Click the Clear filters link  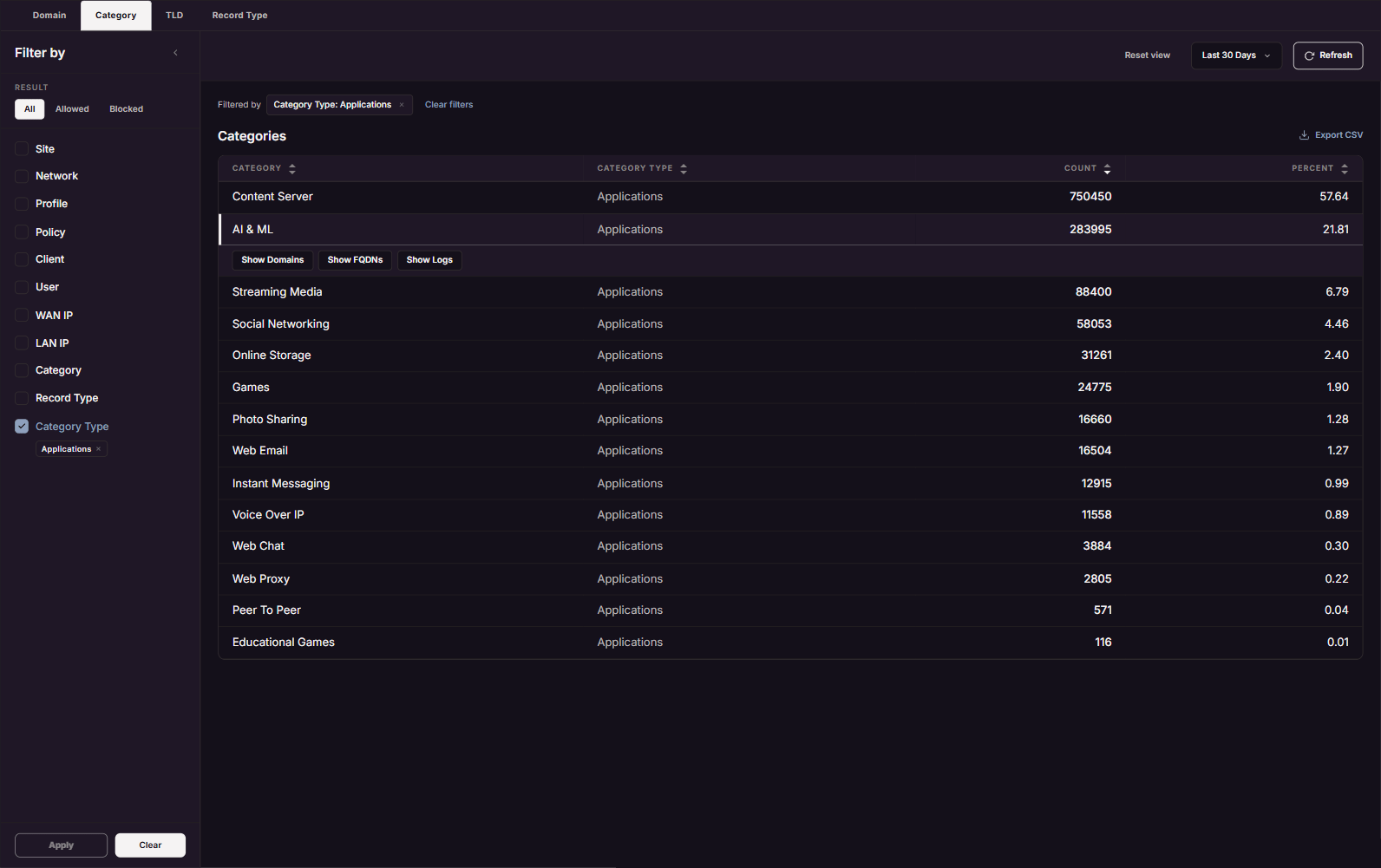(449, 105)
